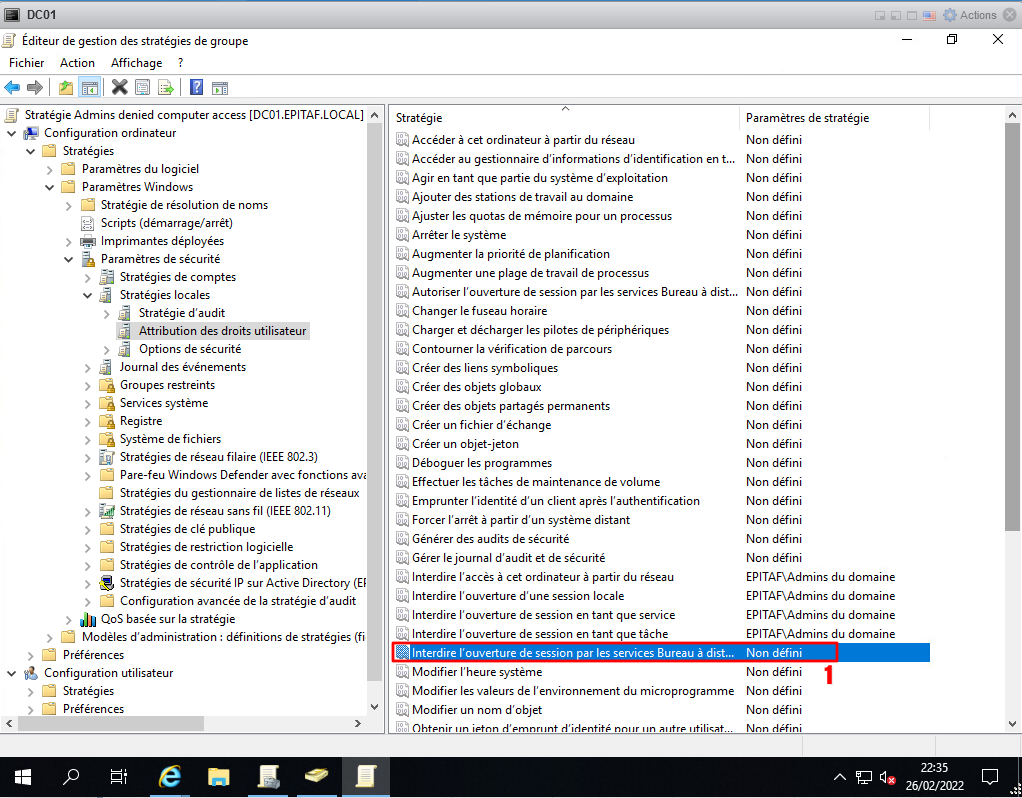1022x798 pixels.
Task: Toggle the Action pane toolbar icon
Action: (x=219, y=87)
